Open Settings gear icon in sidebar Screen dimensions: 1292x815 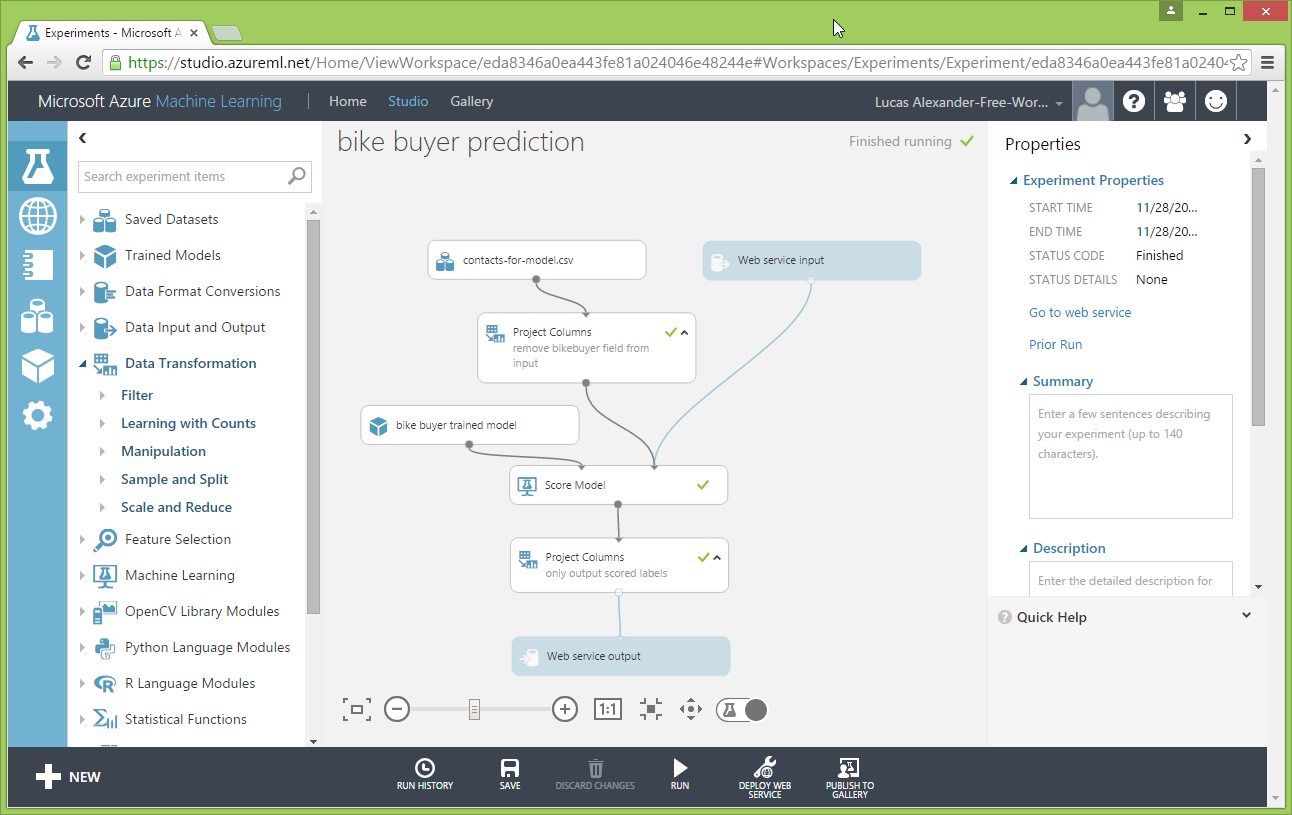(37, 415)
